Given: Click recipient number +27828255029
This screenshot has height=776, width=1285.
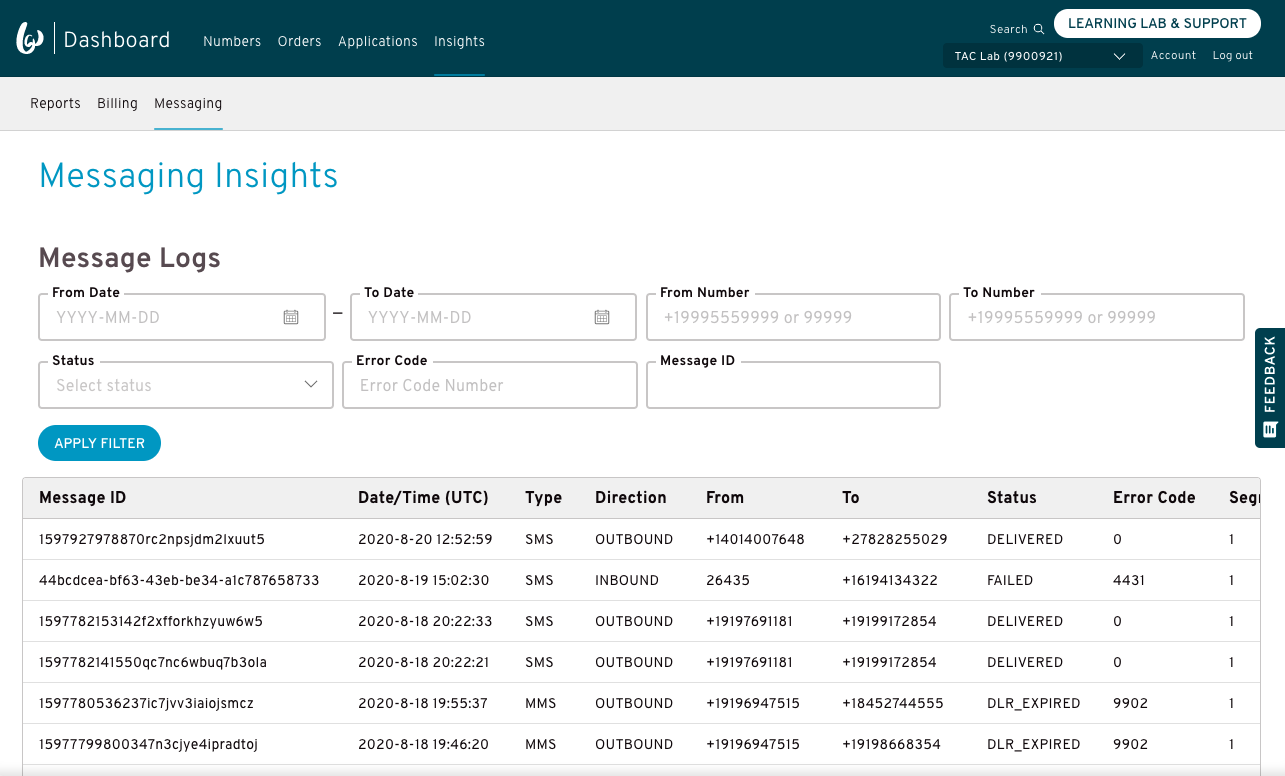Looking at the screenshot, I should click(895, 539).
